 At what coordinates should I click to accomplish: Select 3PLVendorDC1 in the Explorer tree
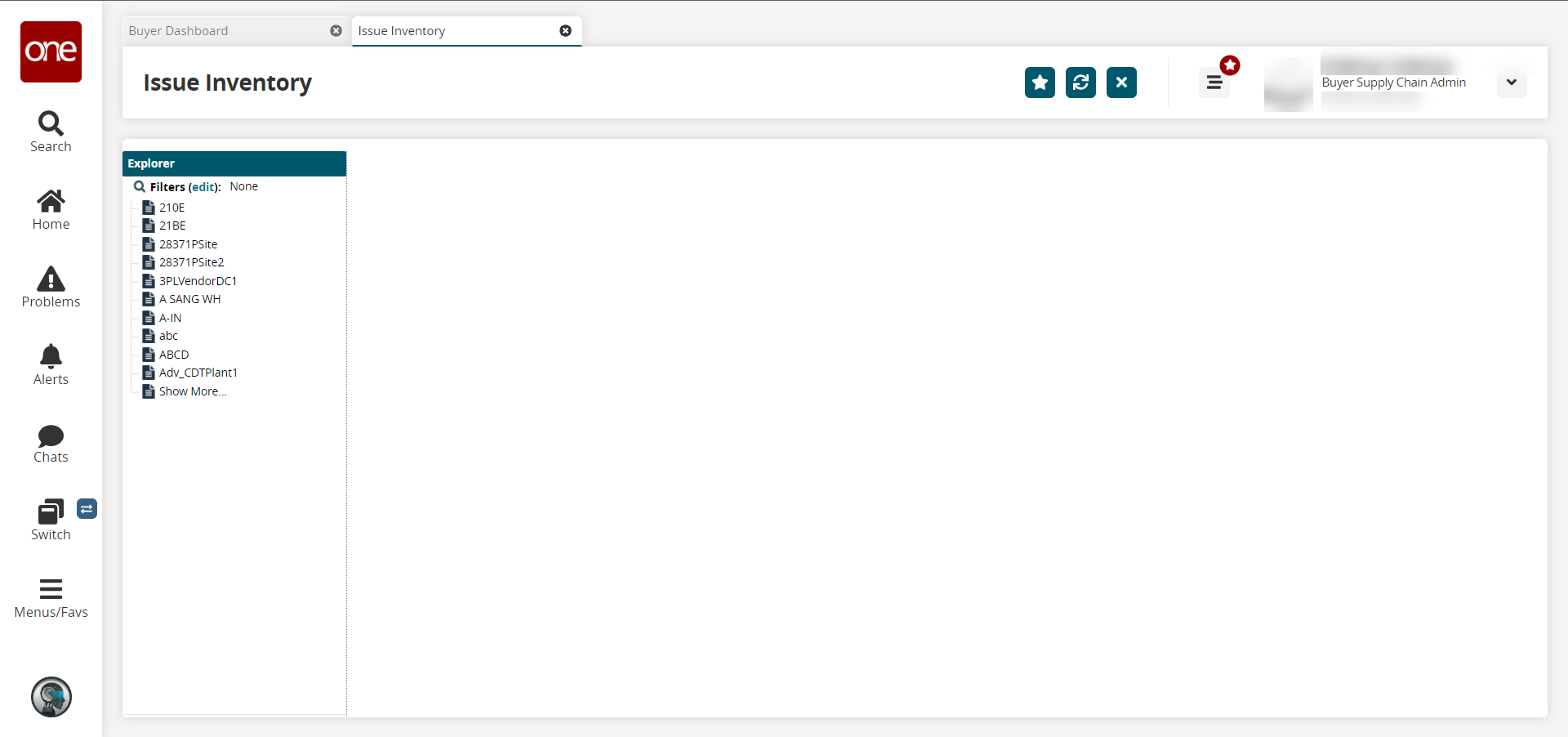point(198,281)
